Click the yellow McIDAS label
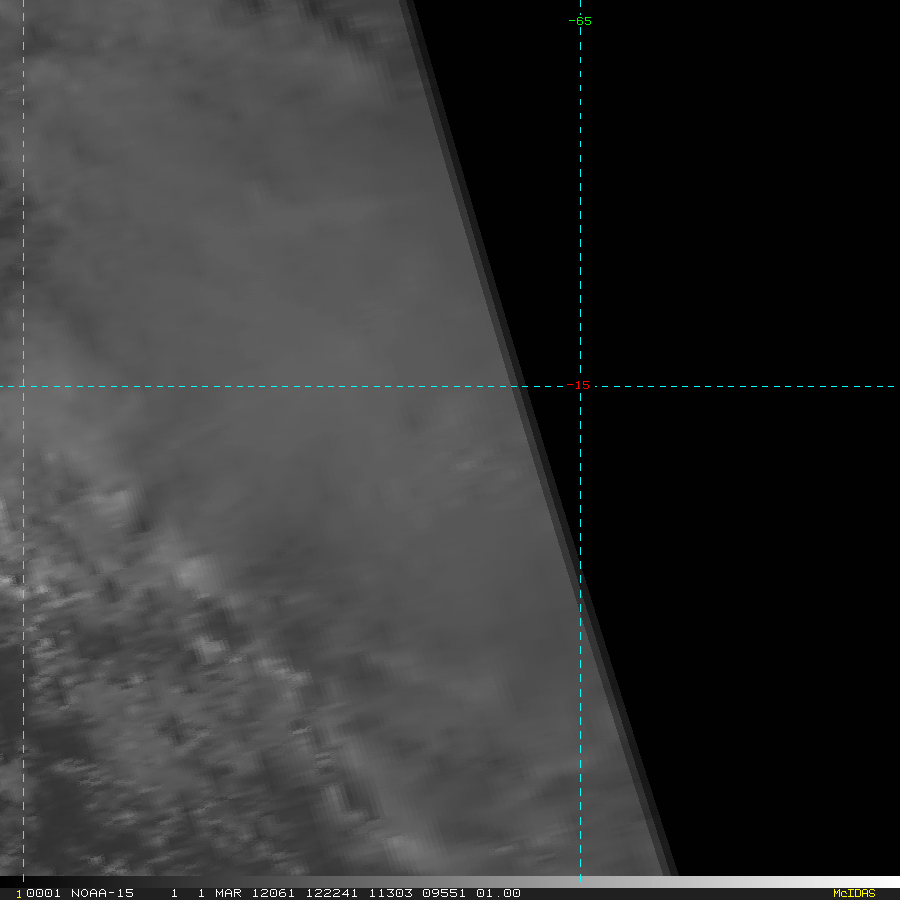900x900 pixels. point(853,893)
